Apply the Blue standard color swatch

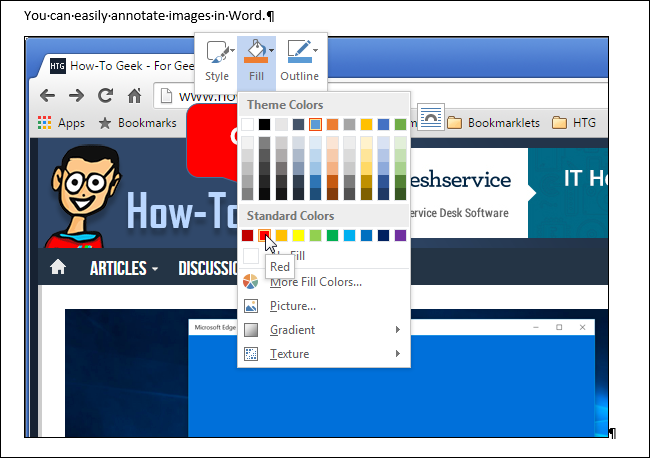click(366, 236)
